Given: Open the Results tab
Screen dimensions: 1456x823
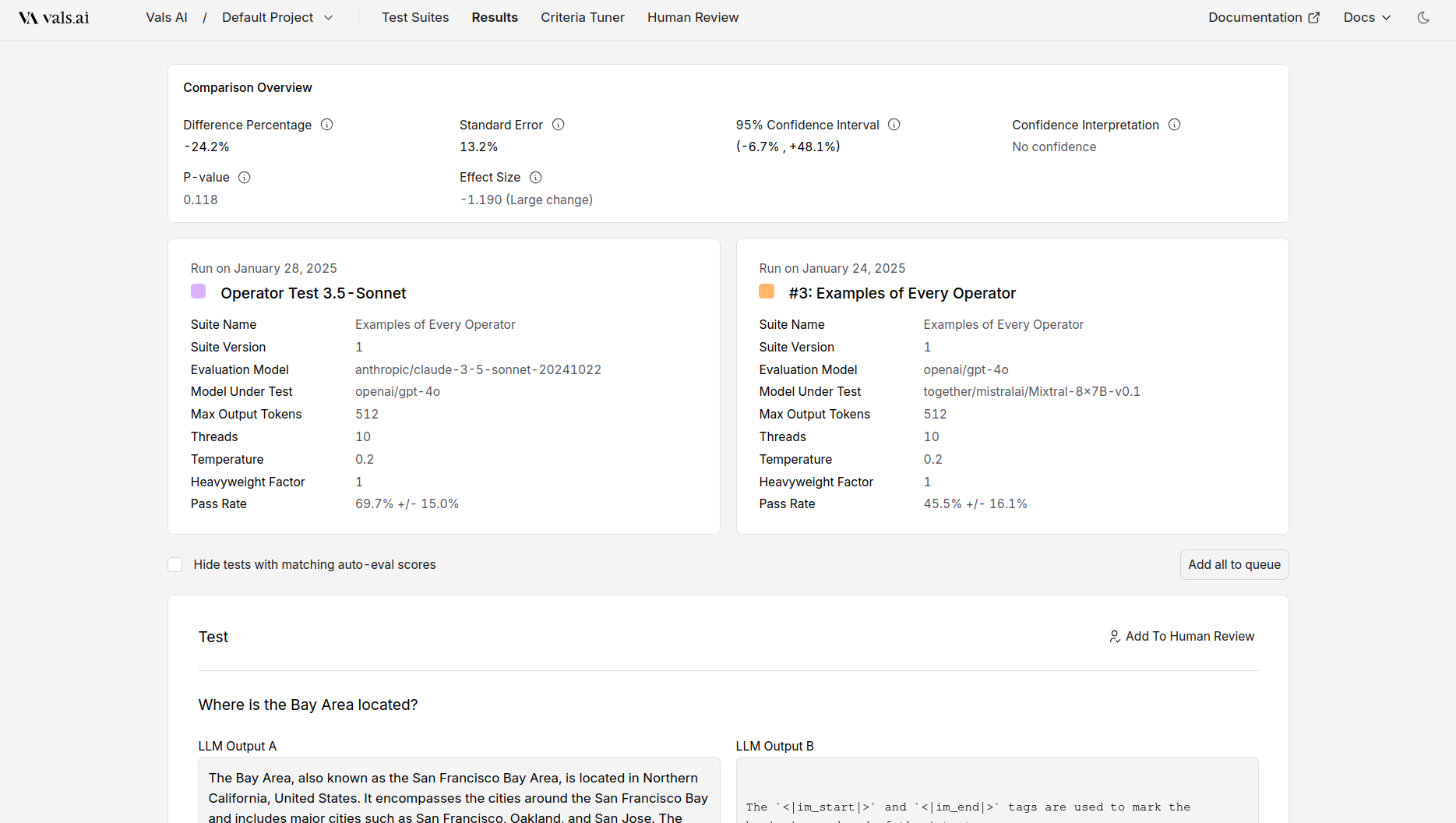Looking at the screenshot, I should tap(495, 17).
